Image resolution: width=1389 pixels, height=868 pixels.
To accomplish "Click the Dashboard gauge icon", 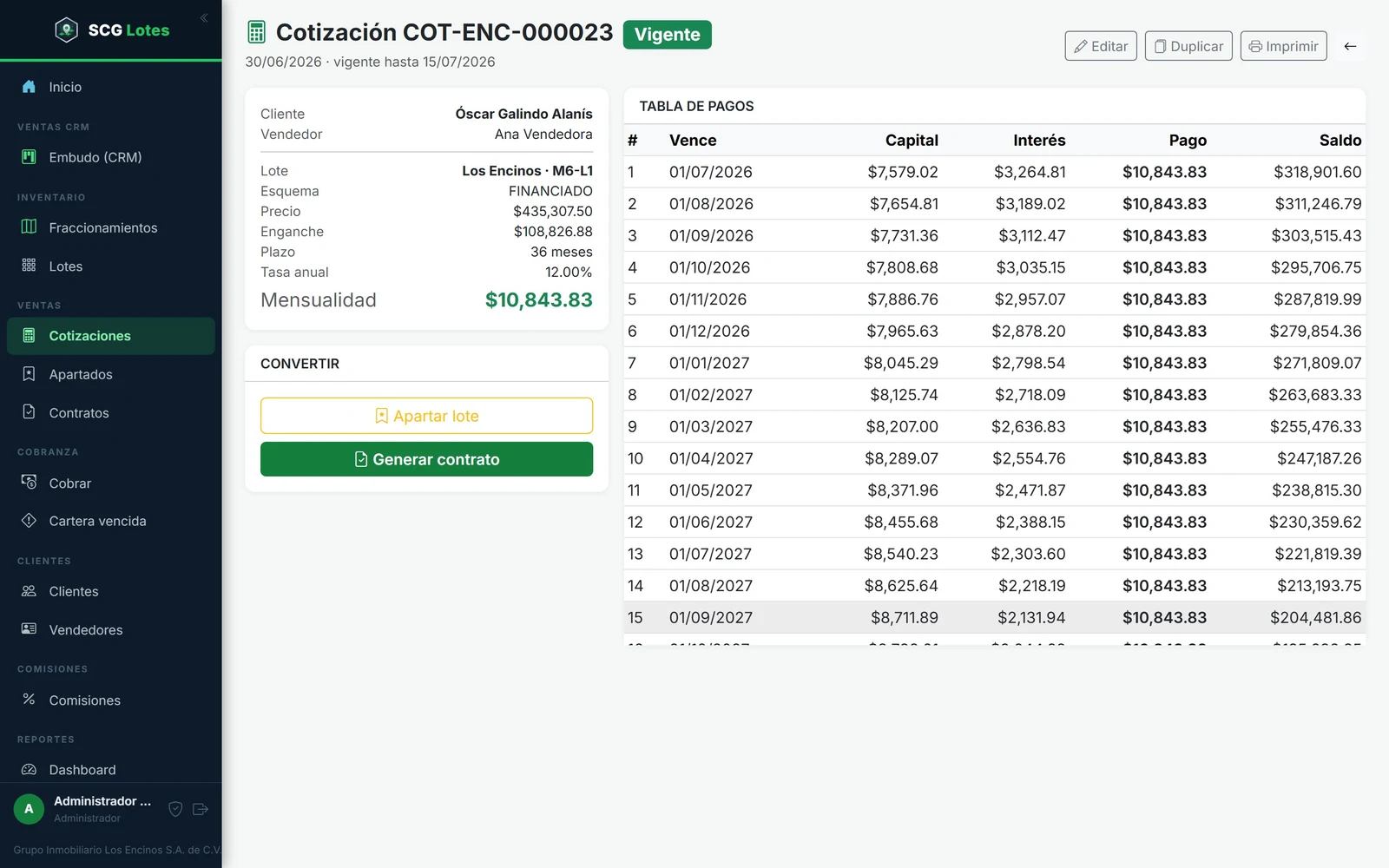I will 29,770.
